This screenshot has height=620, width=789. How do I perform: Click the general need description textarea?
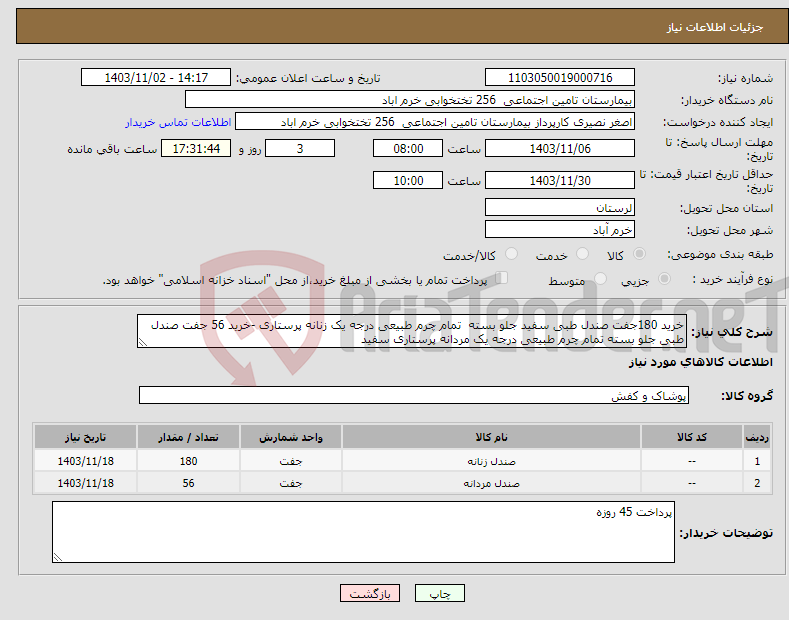(412, 331)
